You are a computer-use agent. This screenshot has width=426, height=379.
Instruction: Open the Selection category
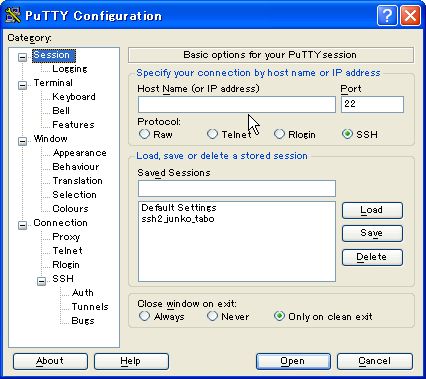click(74, 195)
